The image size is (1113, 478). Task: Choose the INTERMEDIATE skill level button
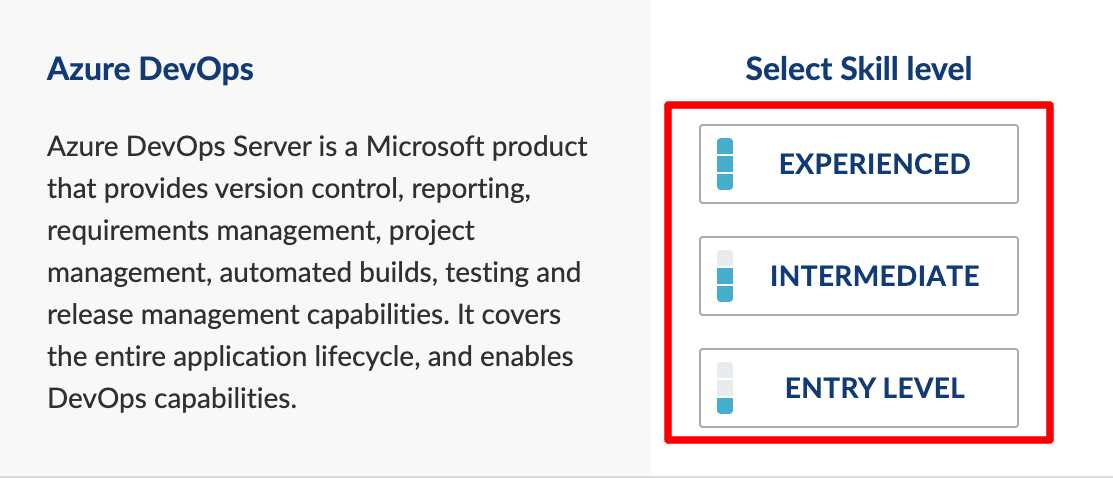click(858, 276)
